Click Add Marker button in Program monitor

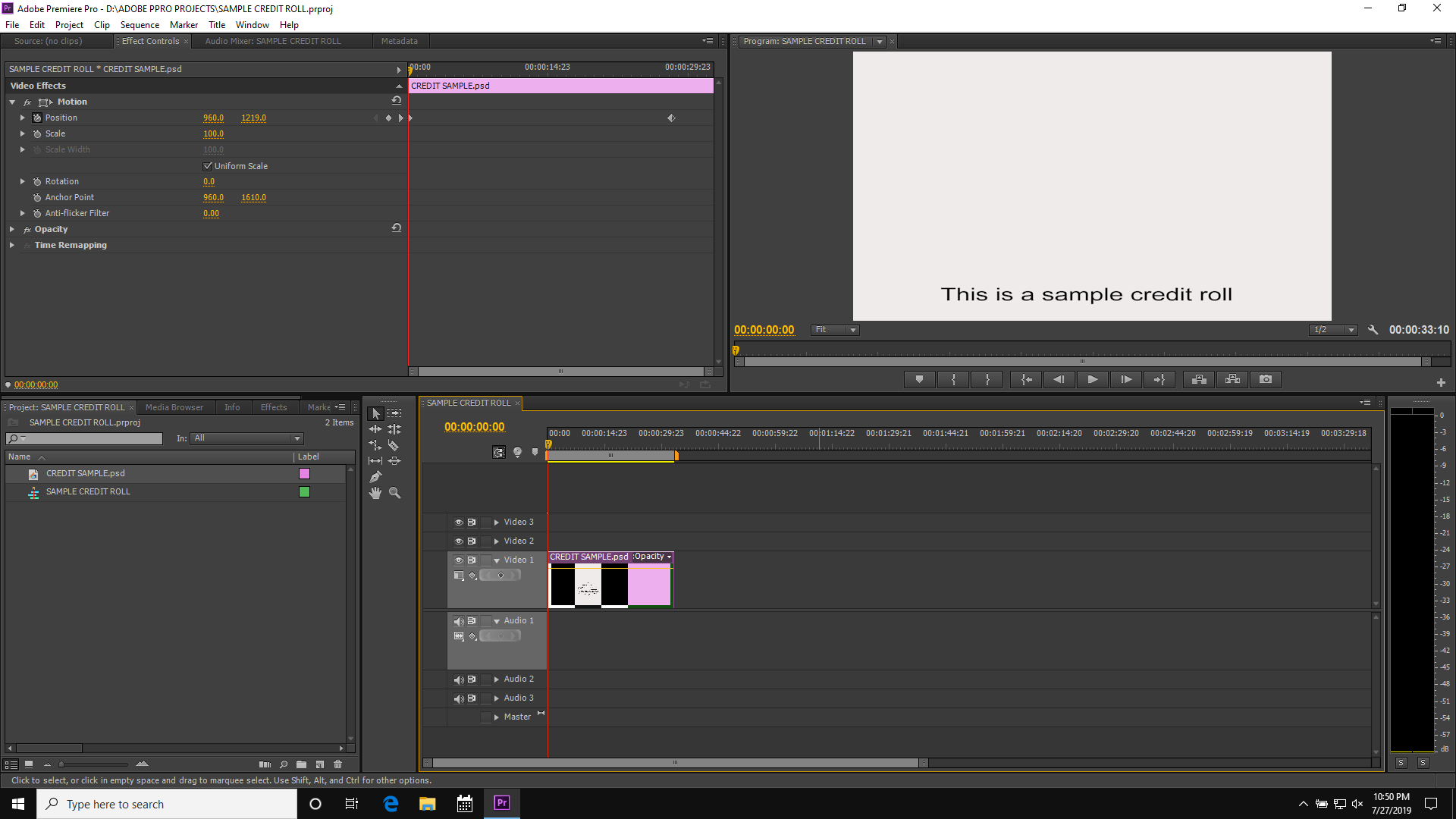[x=920, y=379]
